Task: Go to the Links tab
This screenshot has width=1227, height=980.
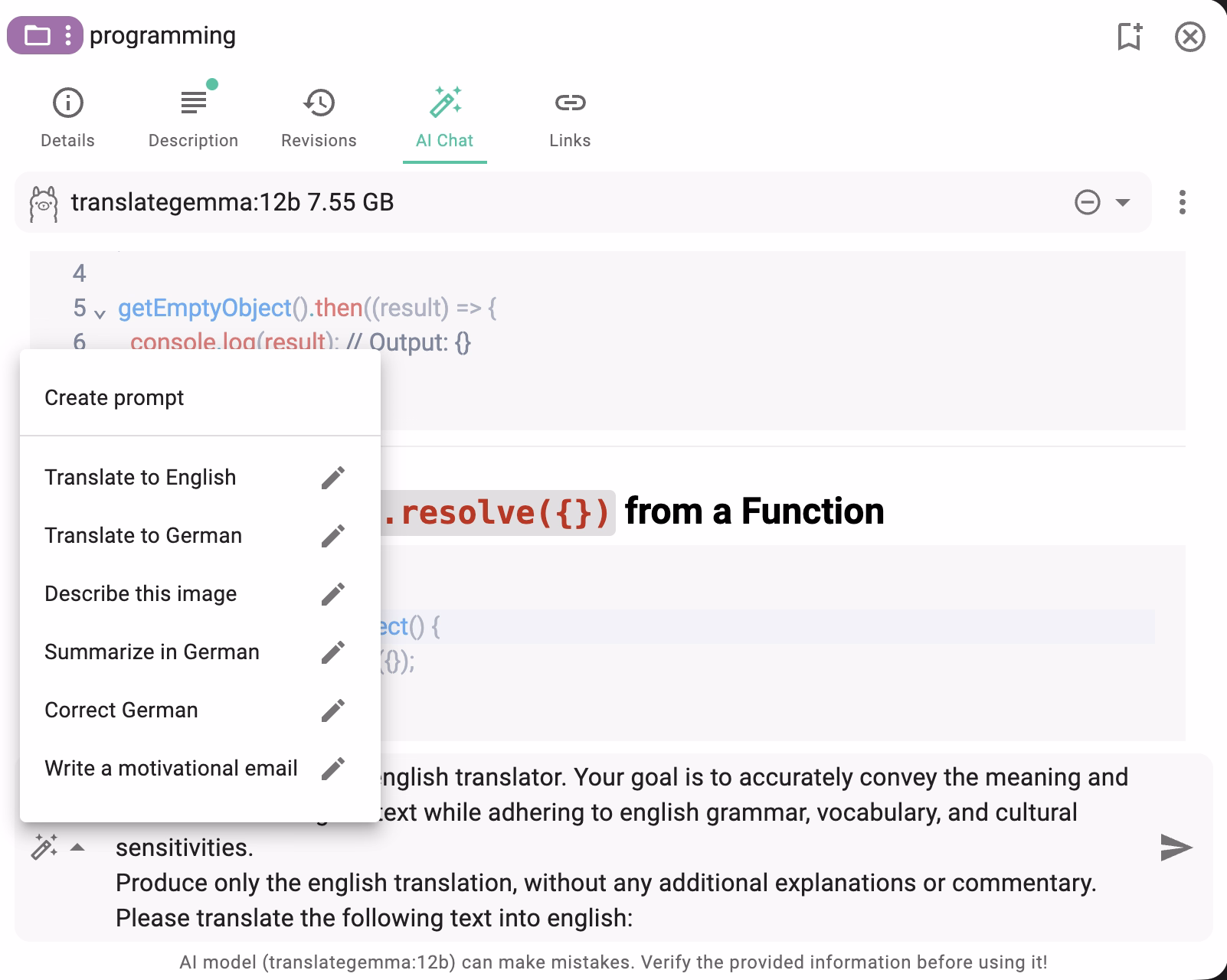Action: pyautogui.click(x=570, y=117)
